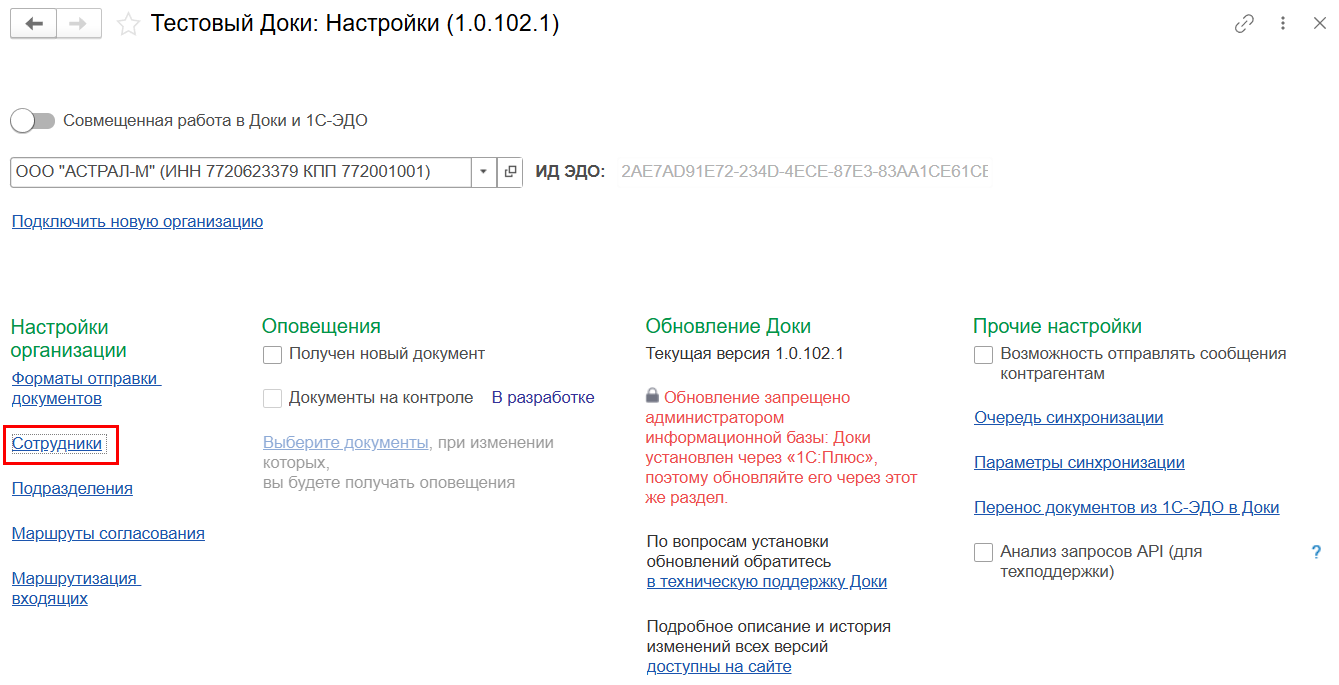Viewport: 1339px width, 685px height.
Task: Enable Получен новый документ checkbox
Action: click(x=272, y=354)
